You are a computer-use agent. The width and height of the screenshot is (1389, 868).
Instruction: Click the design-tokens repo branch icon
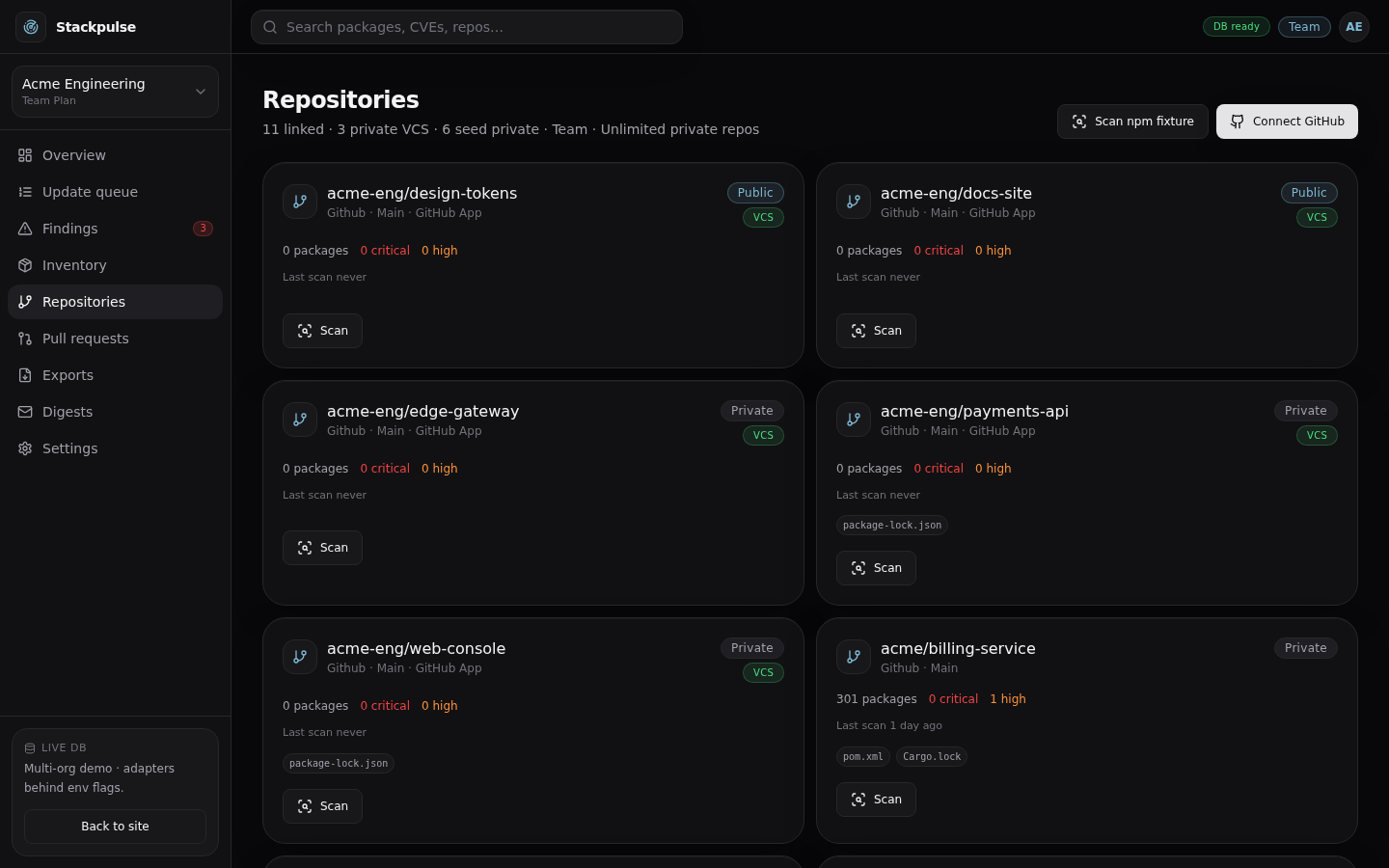tap(300, 202)
